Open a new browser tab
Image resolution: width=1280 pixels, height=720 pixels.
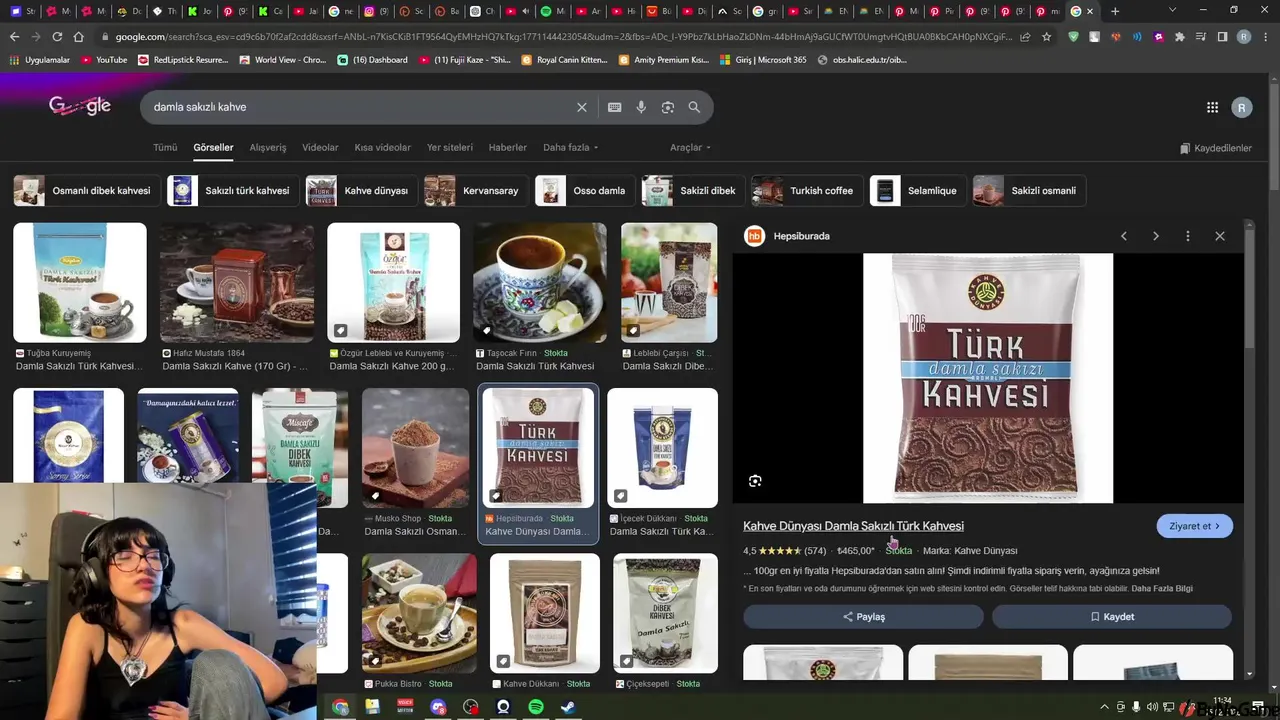pyautogui.click(x=1115, y=11)
